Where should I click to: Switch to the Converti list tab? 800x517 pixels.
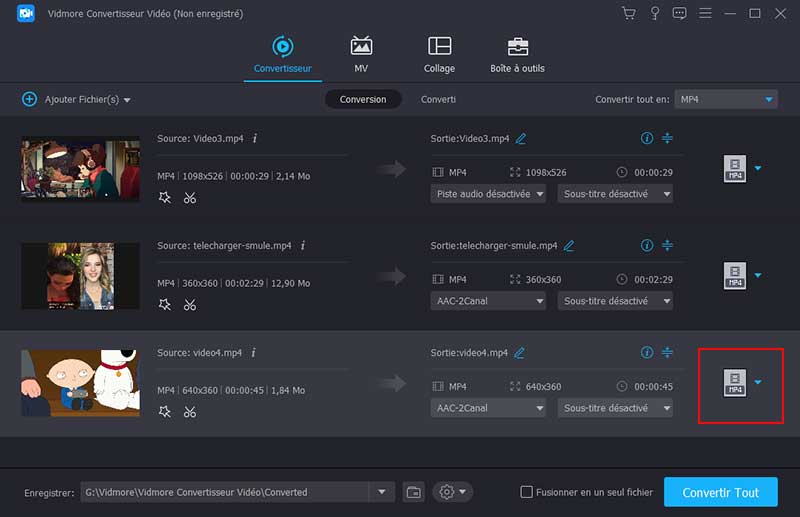click(x=438, y=99)
